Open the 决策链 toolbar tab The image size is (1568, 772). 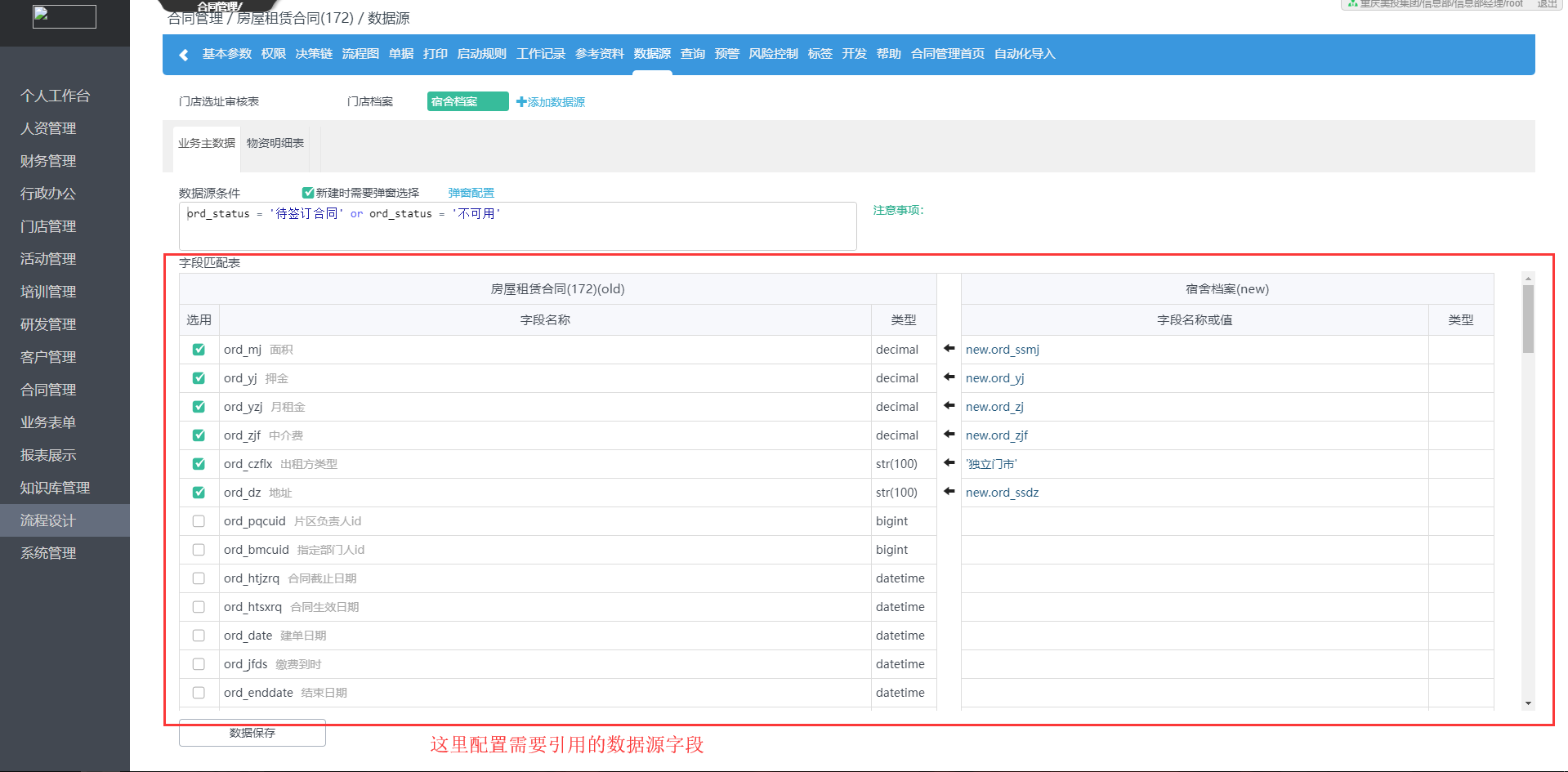[x=314, y=54]
